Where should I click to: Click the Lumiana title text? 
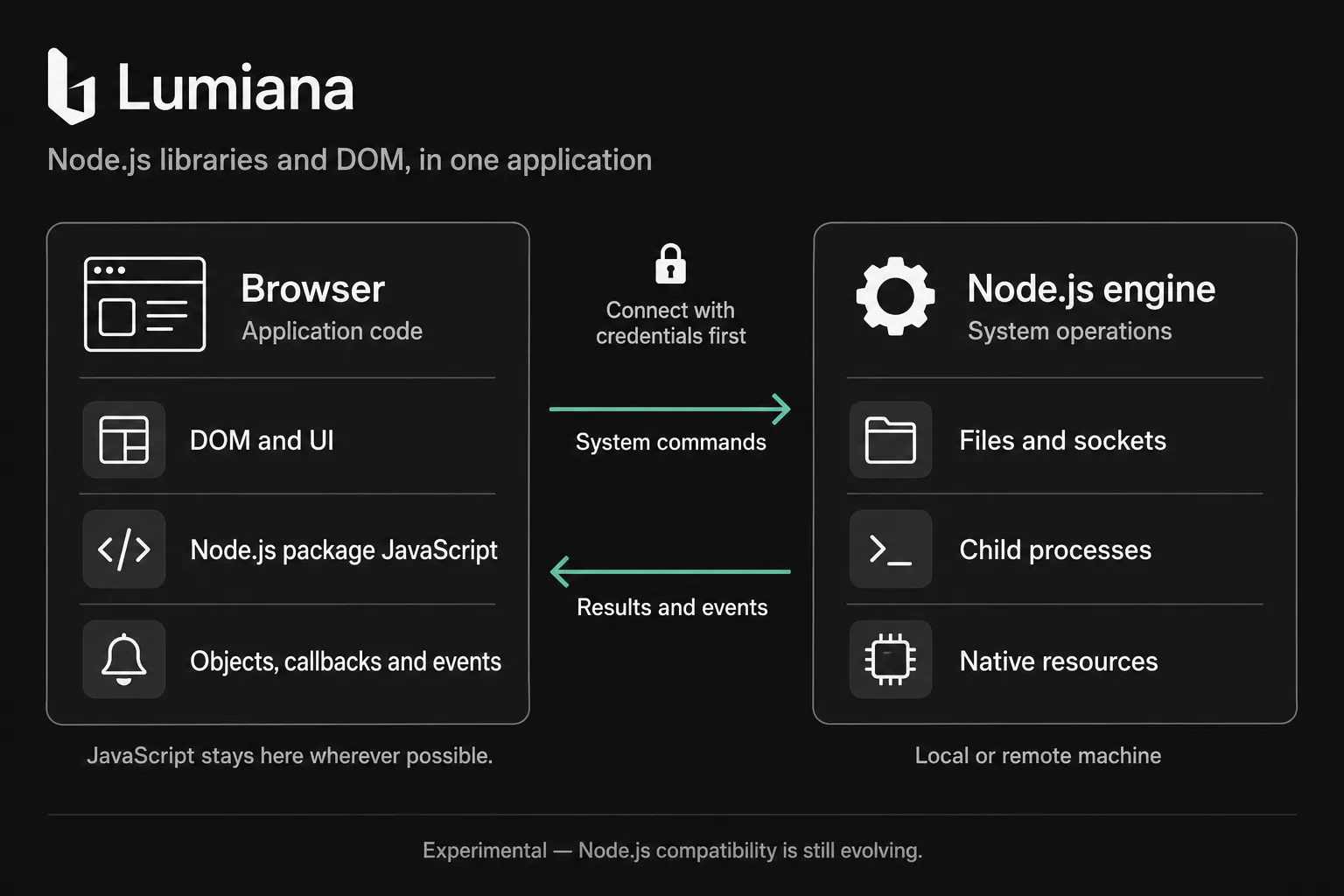pyautogui.click(x=235, y=87)
